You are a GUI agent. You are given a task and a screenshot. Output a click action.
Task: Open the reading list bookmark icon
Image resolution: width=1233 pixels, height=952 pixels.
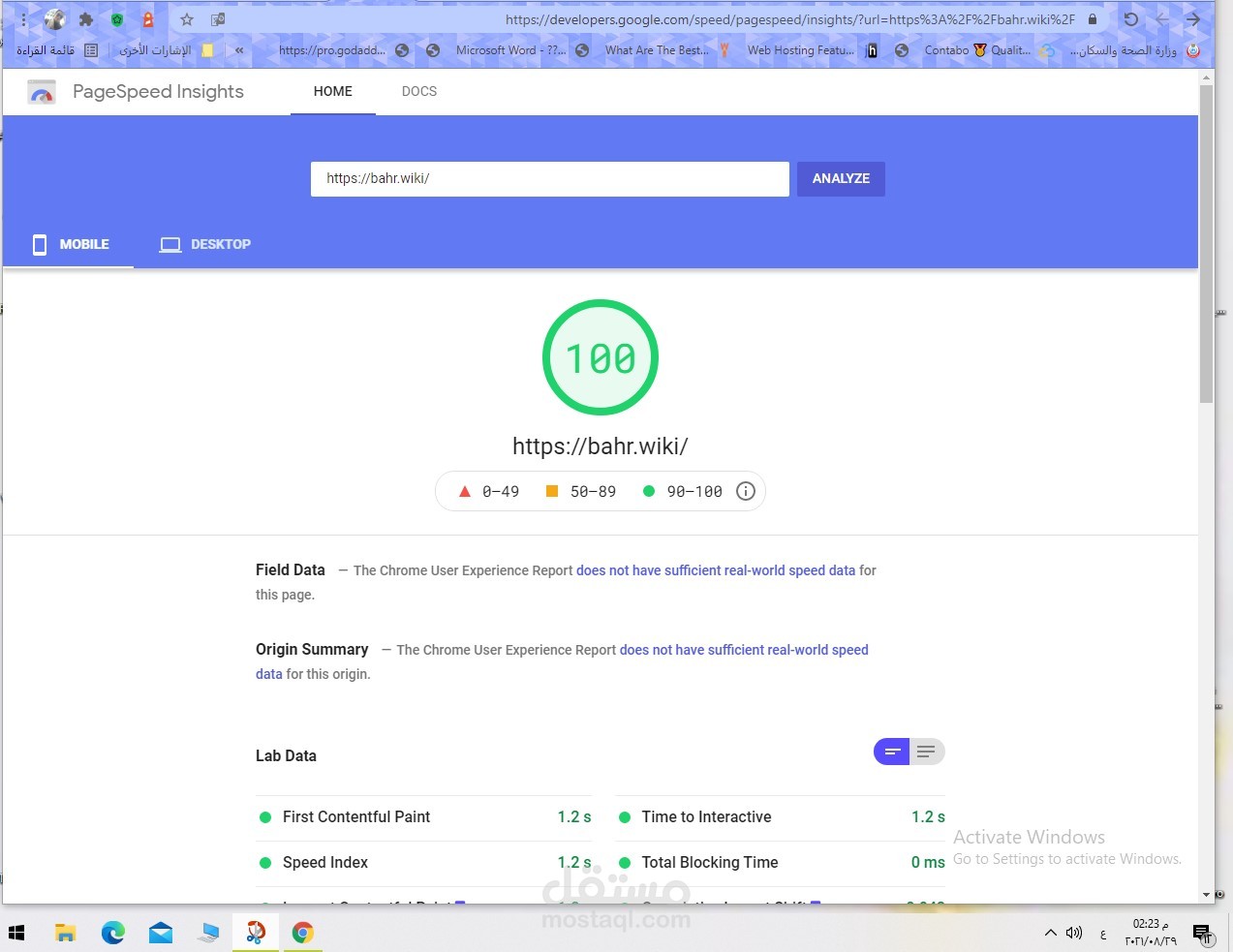click(91, 50)
